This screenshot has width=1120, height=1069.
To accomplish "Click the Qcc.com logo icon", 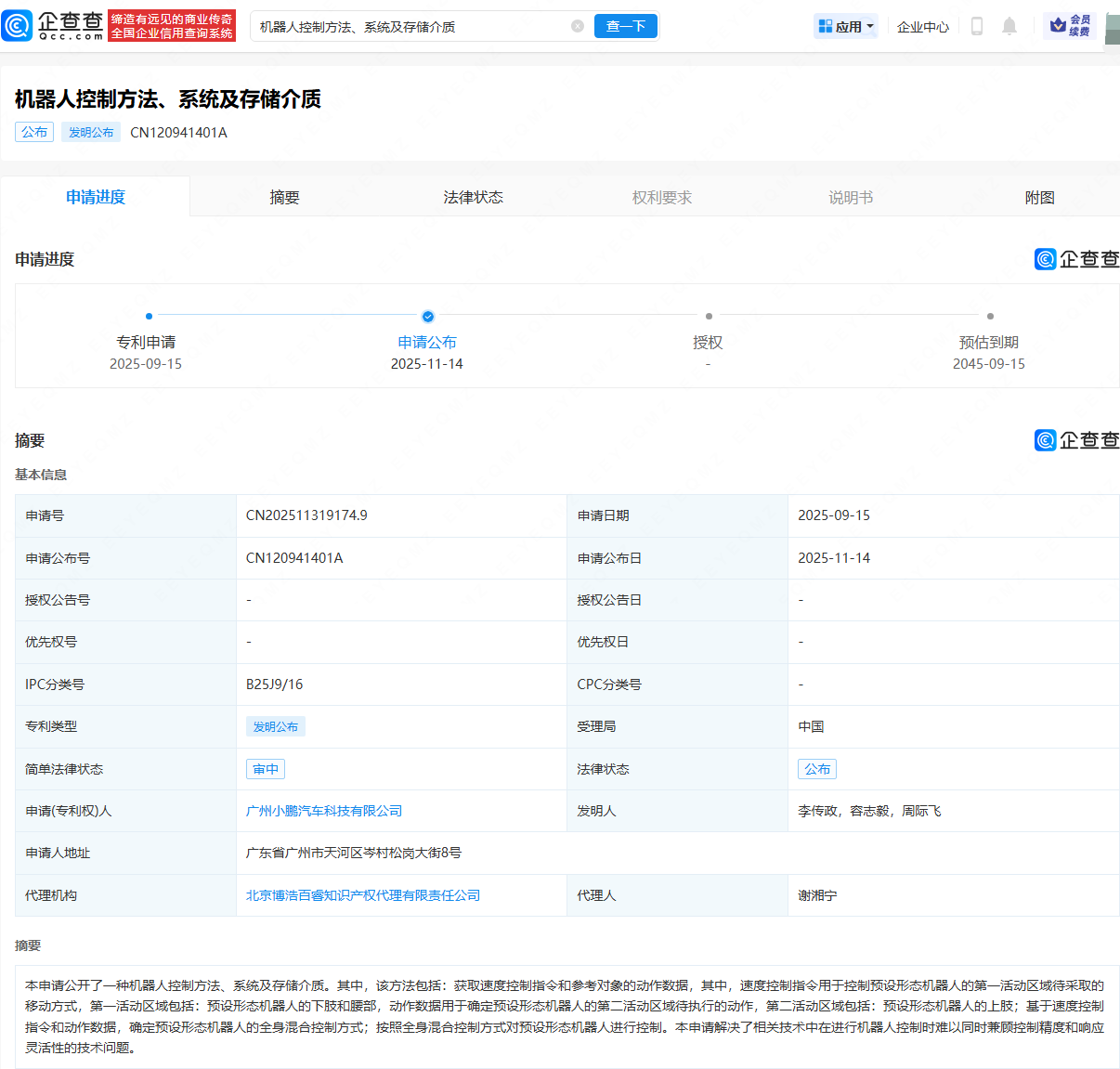I will 18,26.
